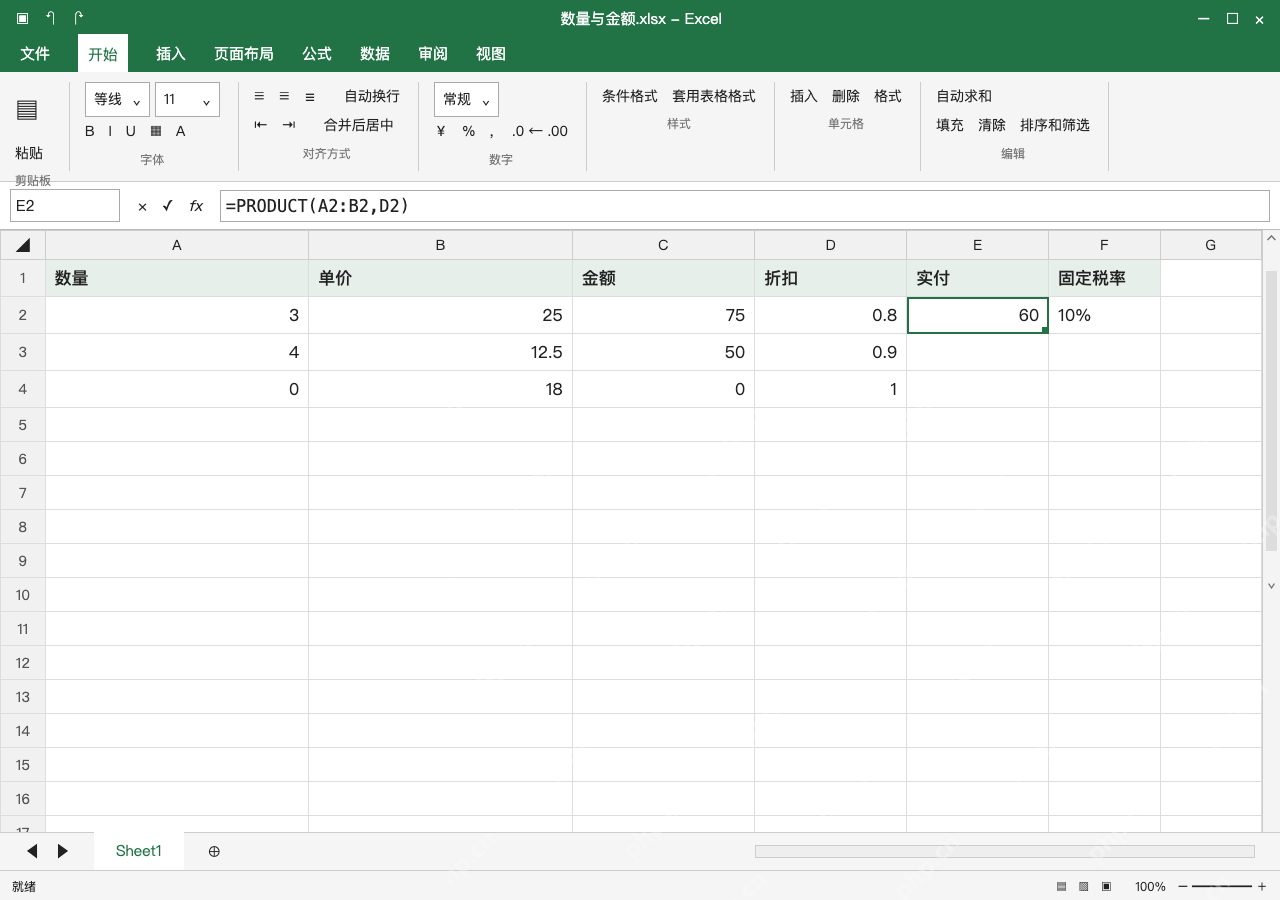Add a new sheet with plus icon
Viewport: 1280px width, 900px height.
(x=214, y=851)
